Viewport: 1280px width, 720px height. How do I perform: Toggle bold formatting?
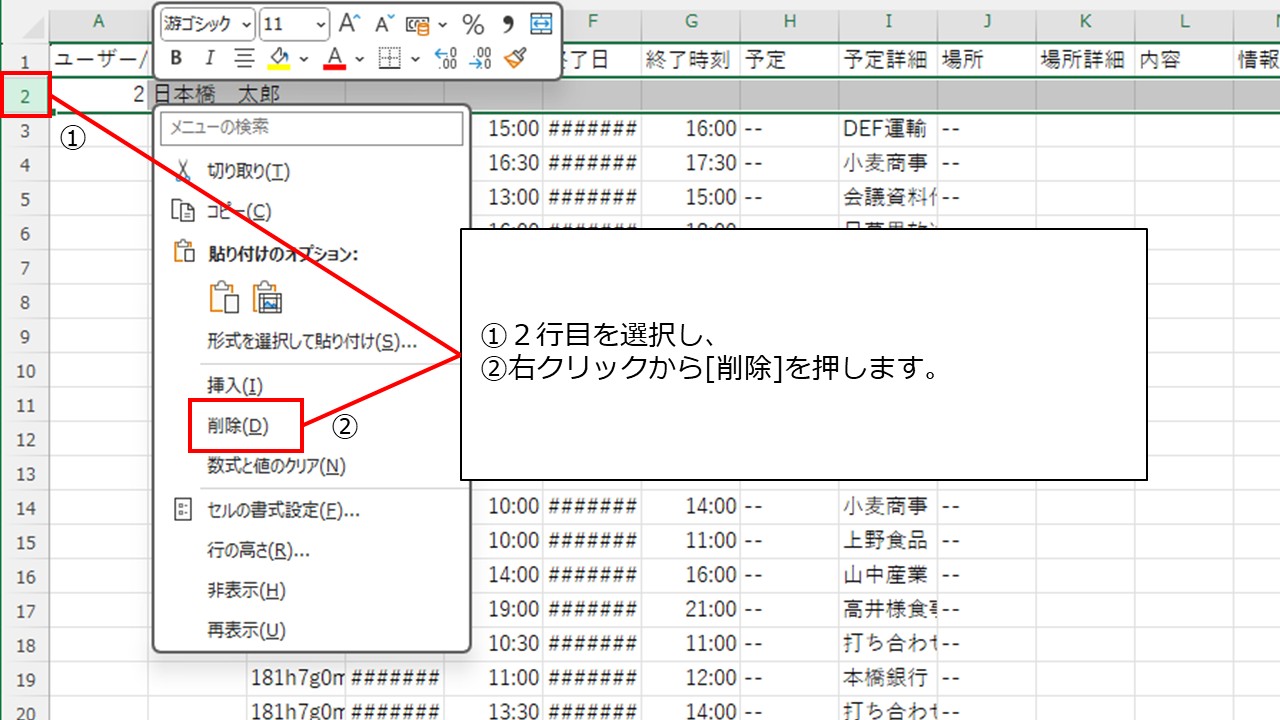click(177, 59)
